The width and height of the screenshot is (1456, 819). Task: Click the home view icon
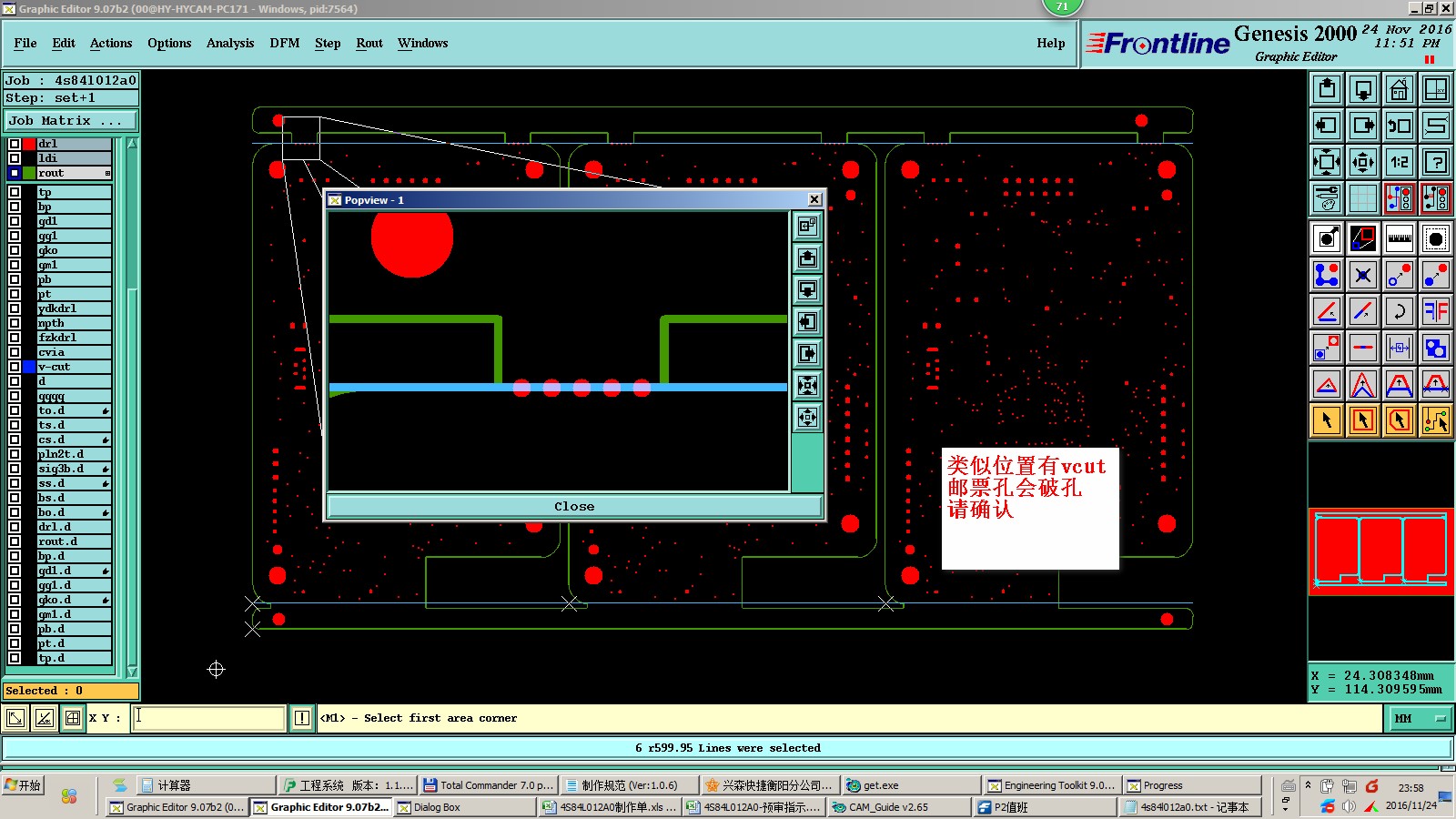click(1400, 89)
